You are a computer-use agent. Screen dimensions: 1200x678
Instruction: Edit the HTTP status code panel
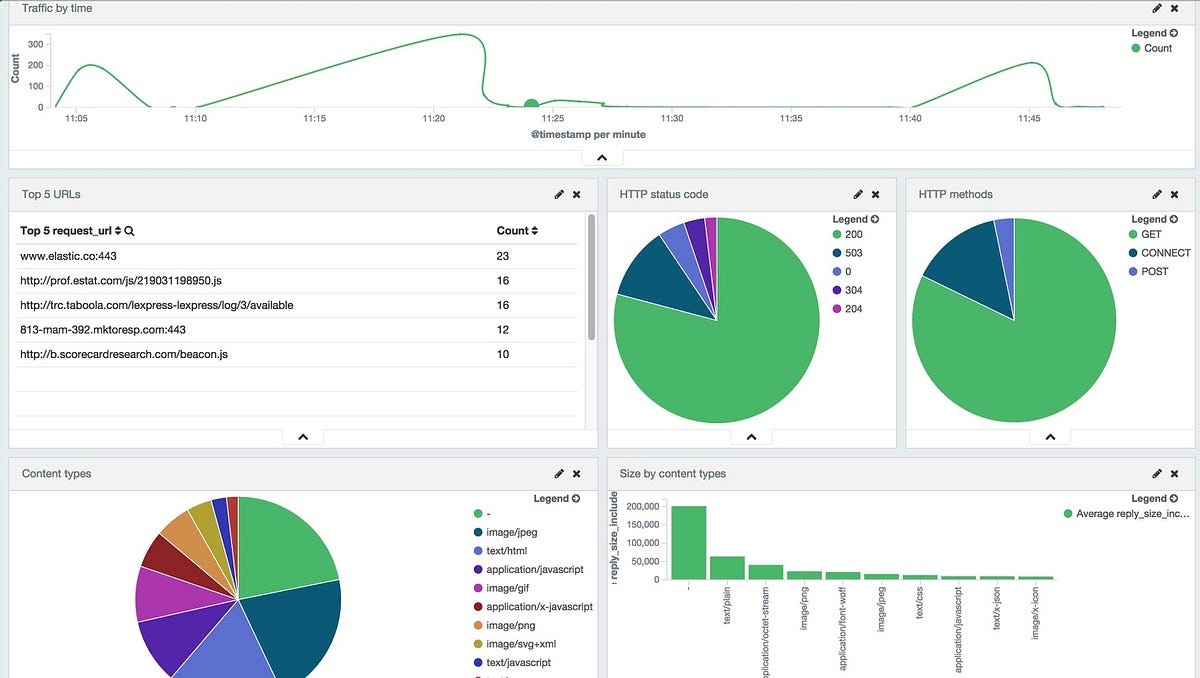858,194
